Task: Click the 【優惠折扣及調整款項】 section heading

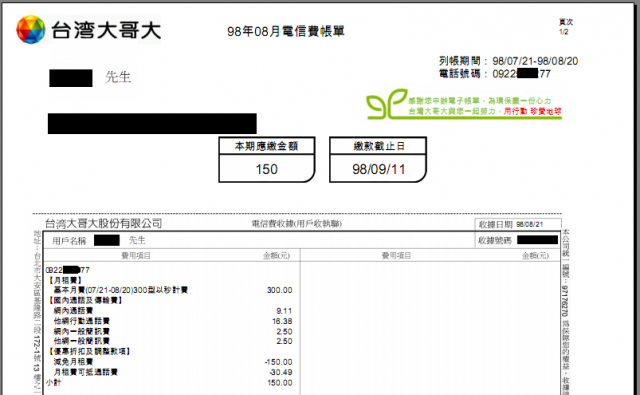Action: (89, 351)
